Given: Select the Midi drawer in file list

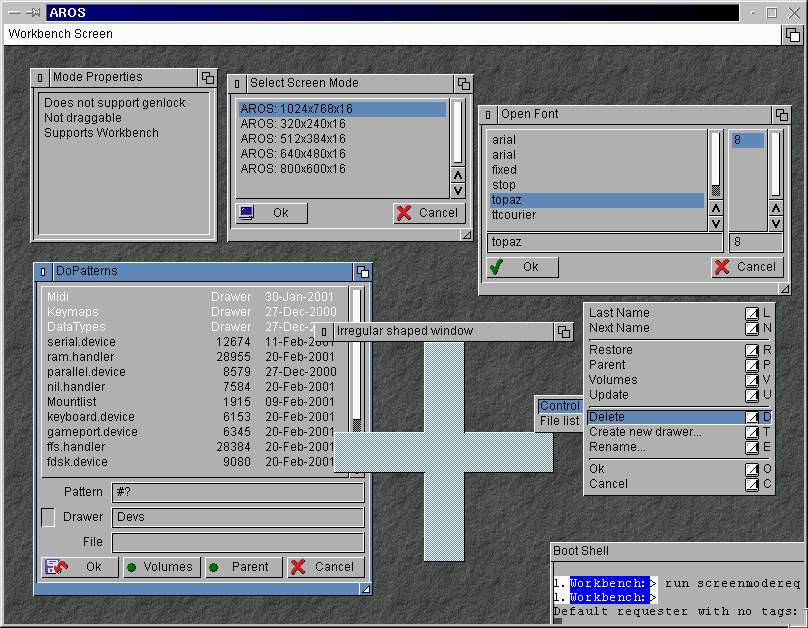Looking at the screenshot, I should (x=195, y=297).
